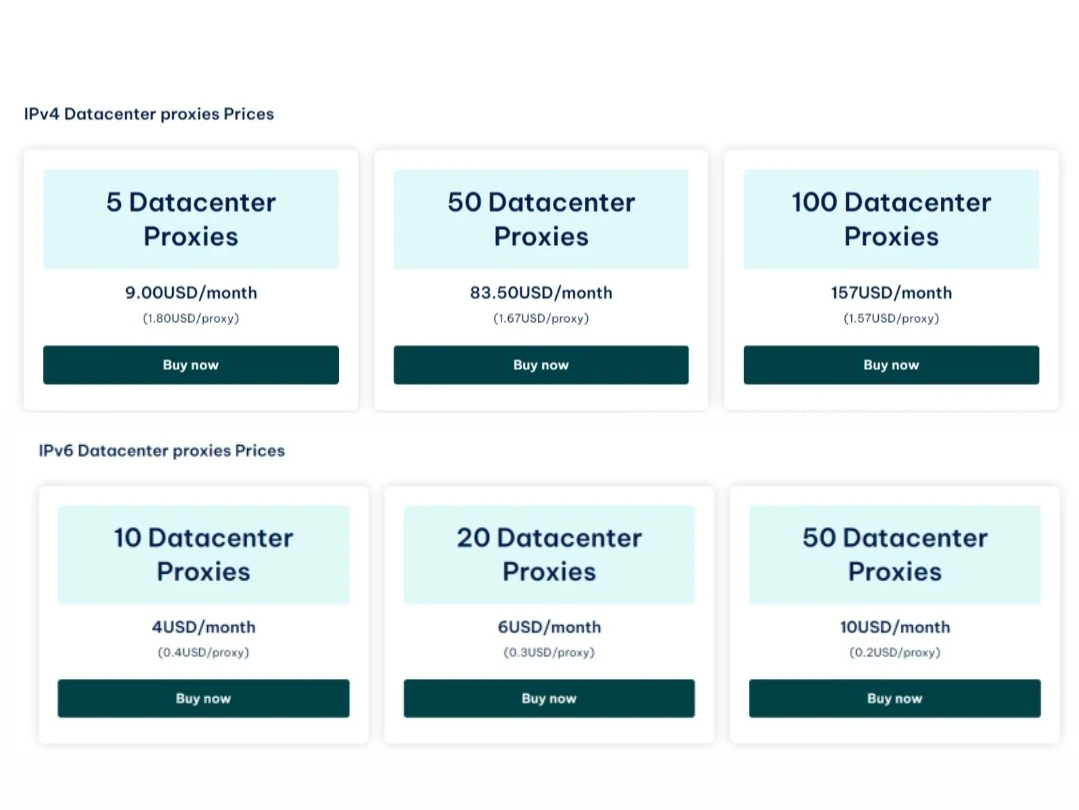The height and width of the screenshot is (810, 1079).
Task: Buy the IPv6 50 proxies 10USD plan
Action: click(x=894, y=698)
